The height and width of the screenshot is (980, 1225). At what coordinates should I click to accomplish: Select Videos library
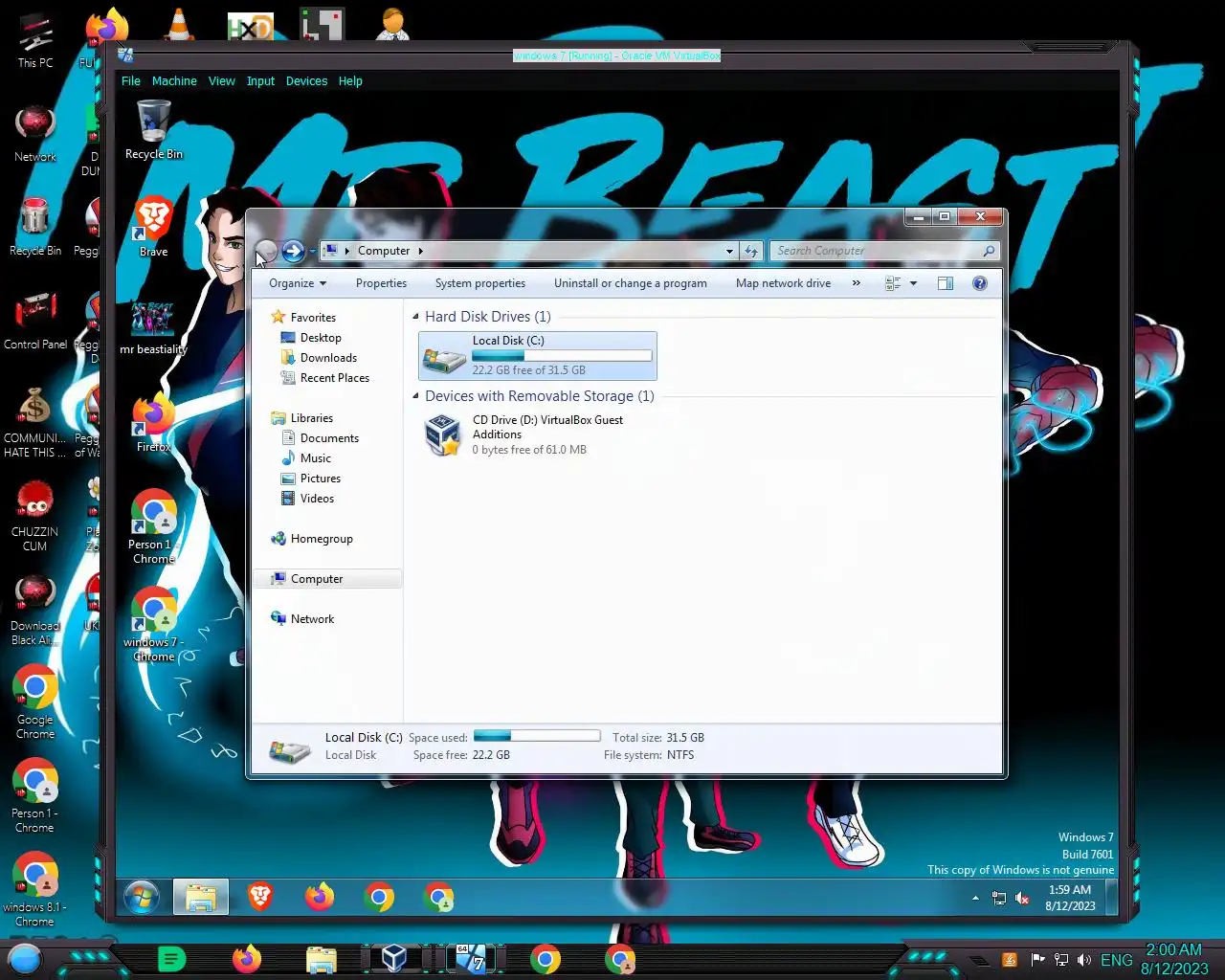[317, 499]
